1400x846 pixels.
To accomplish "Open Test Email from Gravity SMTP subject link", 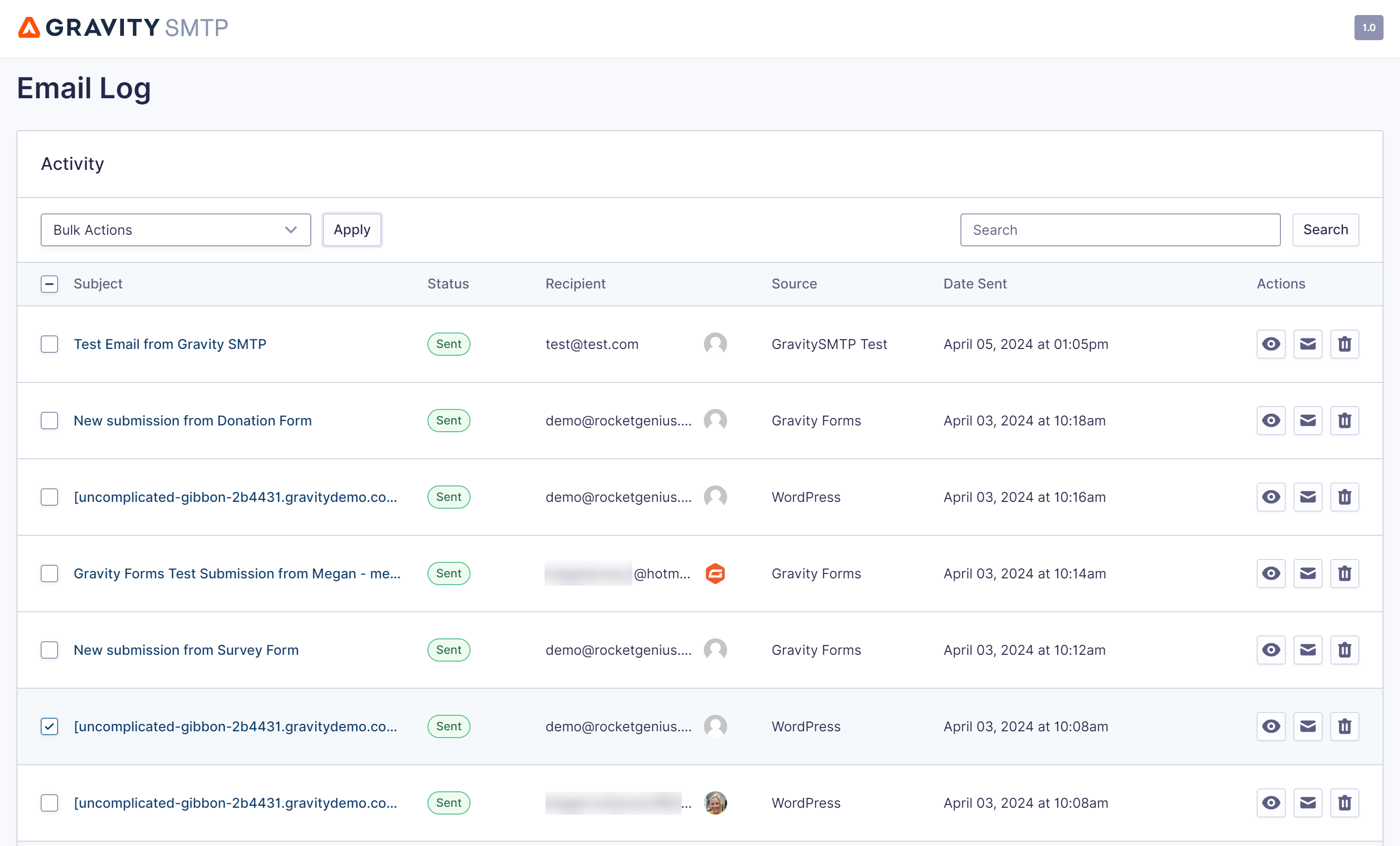I will tap(170, 344).
